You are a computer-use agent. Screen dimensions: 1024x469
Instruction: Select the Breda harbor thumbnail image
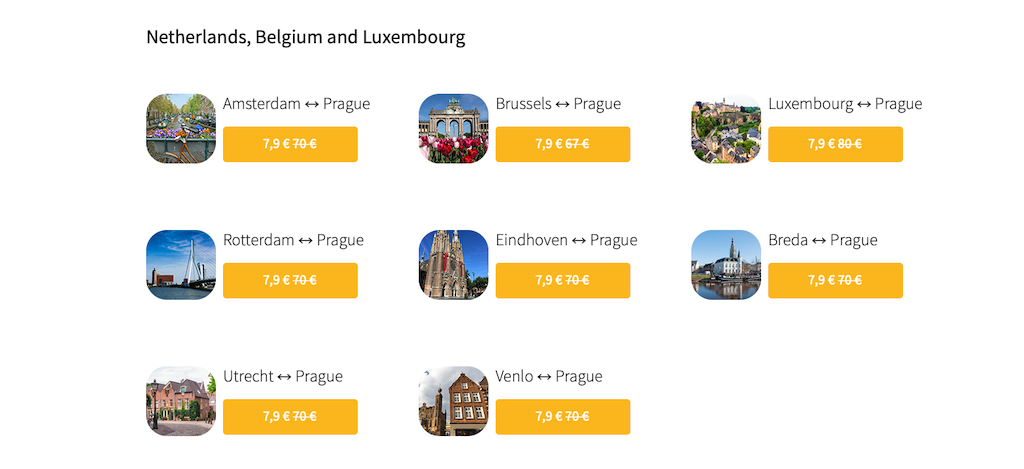click(x=726, y=265)
